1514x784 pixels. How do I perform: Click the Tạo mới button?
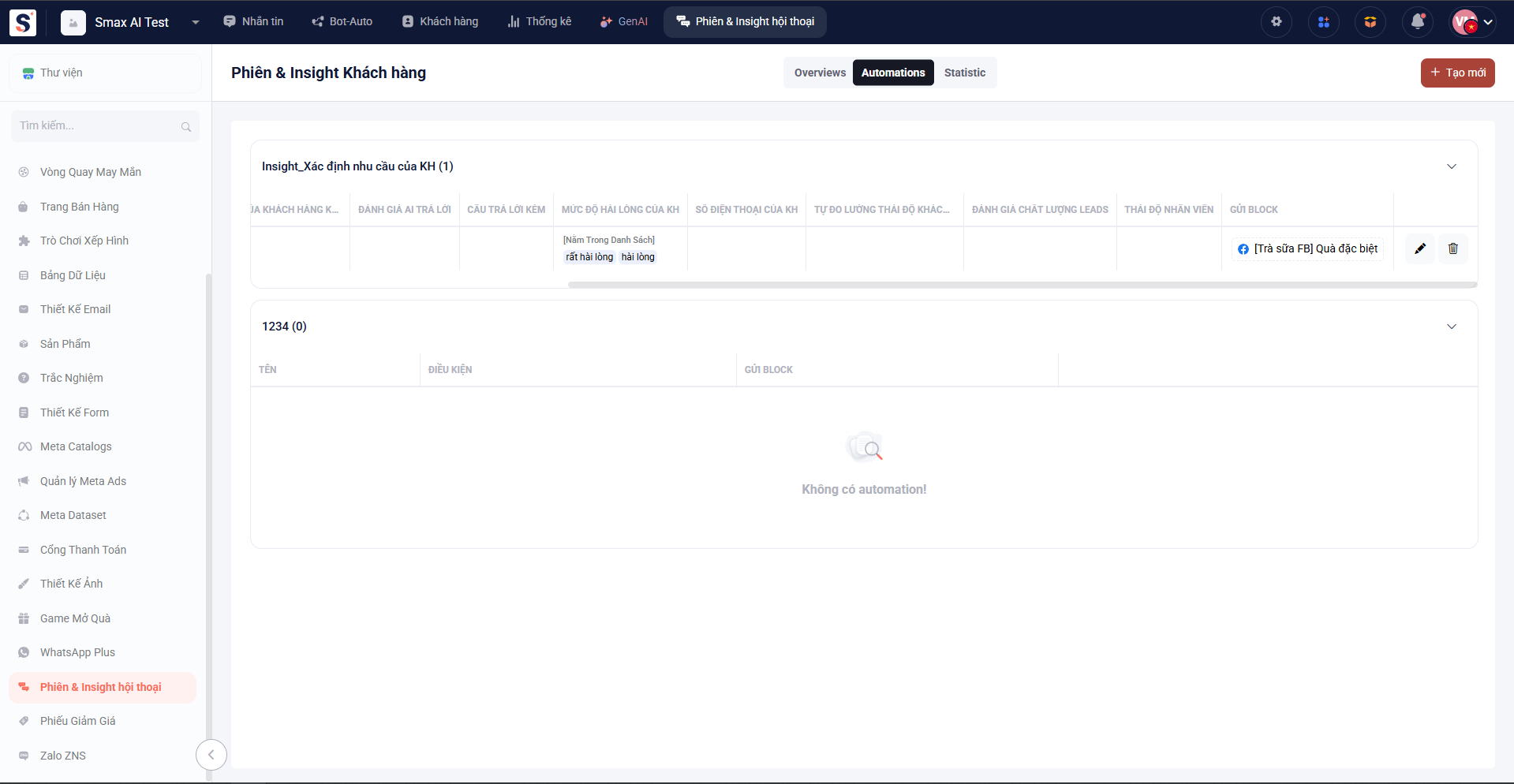click(1457, 73)
